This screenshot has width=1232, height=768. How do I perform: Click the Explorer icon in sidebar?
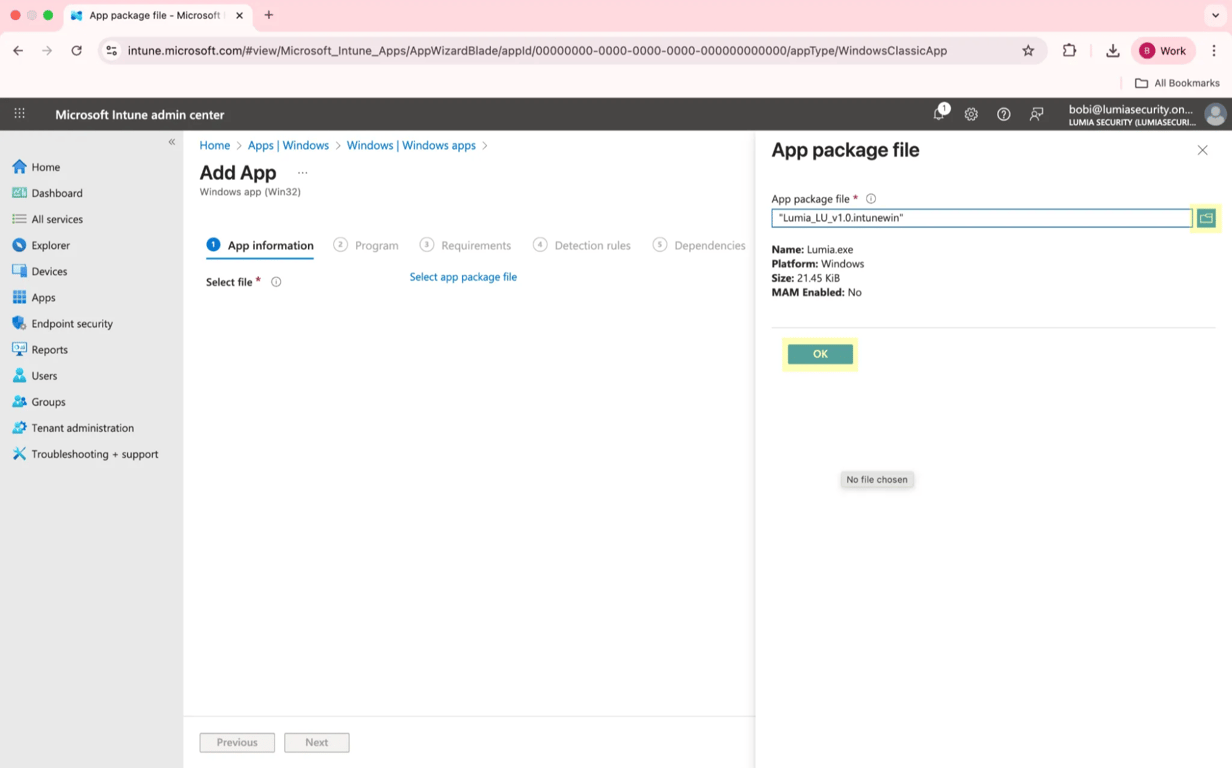tap(19, 245)
